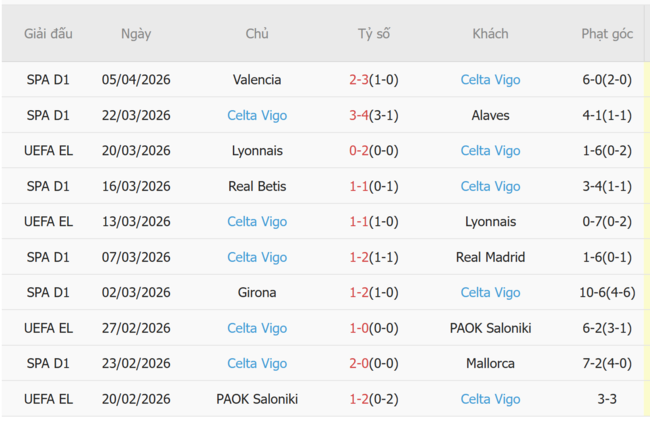Click the Real Betis team name
Viewport: 650px width, 426px height.
(257, 186)
